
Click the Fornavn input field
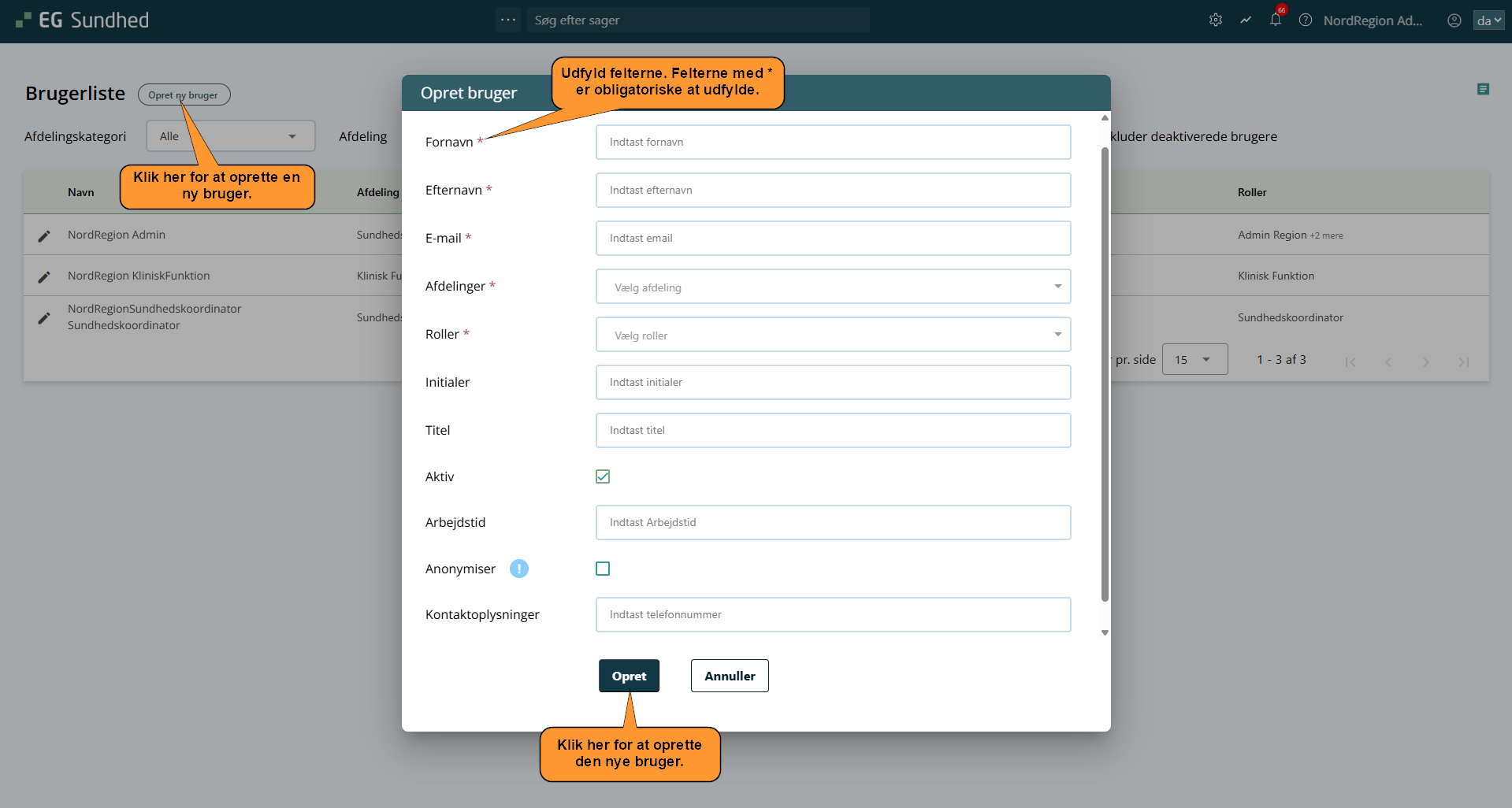(833, 143)
